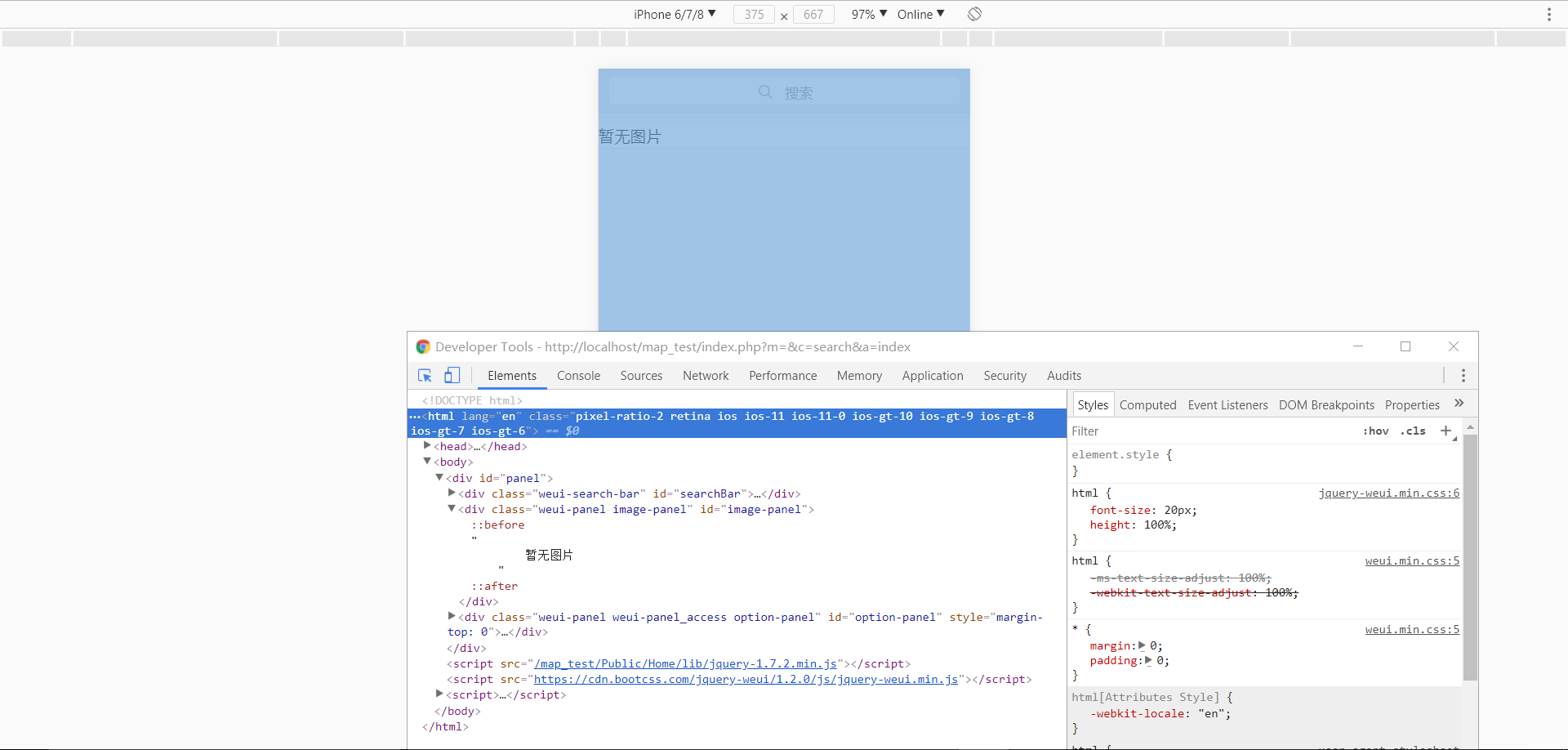This screenshot has height=750, width=1568.
Task: Open the Application tab
Action: 933,376
